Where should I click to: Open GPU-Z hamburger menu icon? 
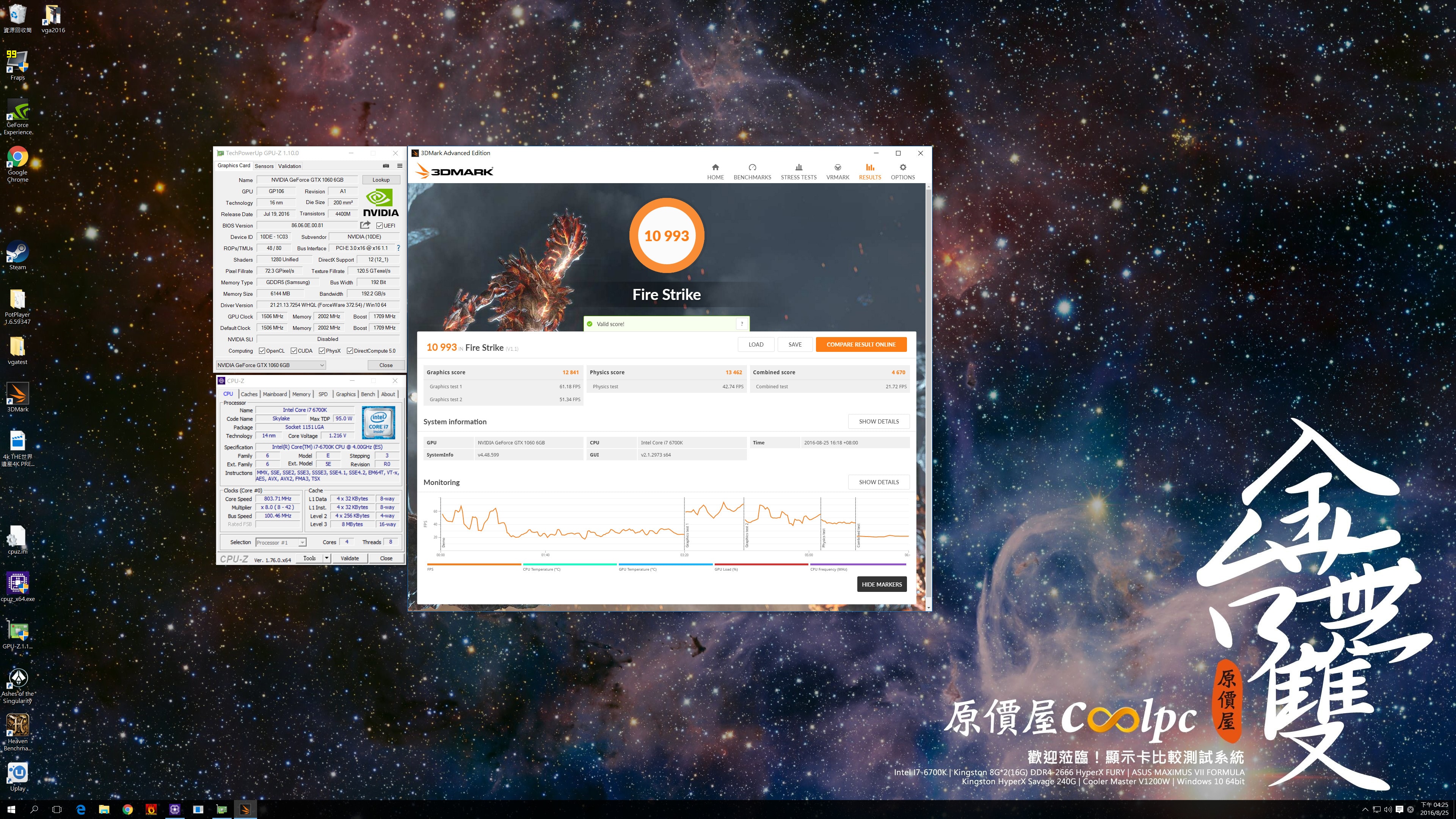point(400,166)
